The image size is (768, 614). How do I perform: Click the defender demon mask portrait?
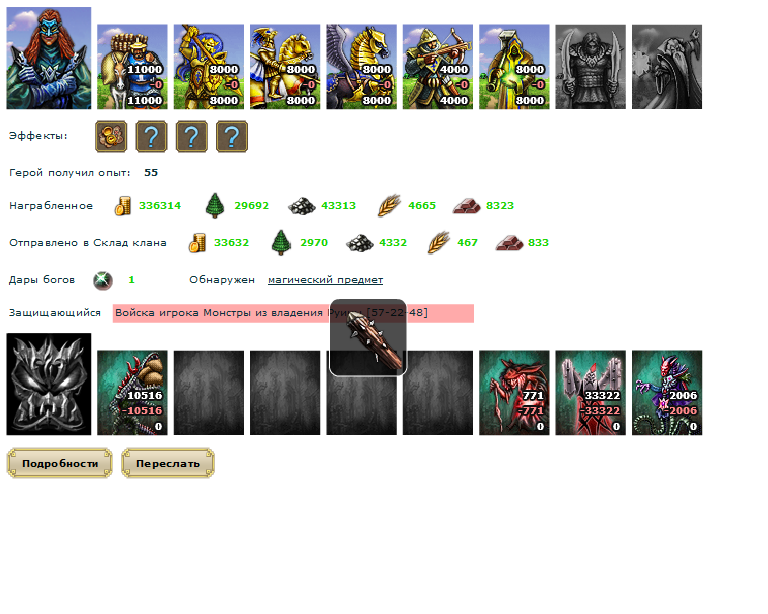(48, 384)
